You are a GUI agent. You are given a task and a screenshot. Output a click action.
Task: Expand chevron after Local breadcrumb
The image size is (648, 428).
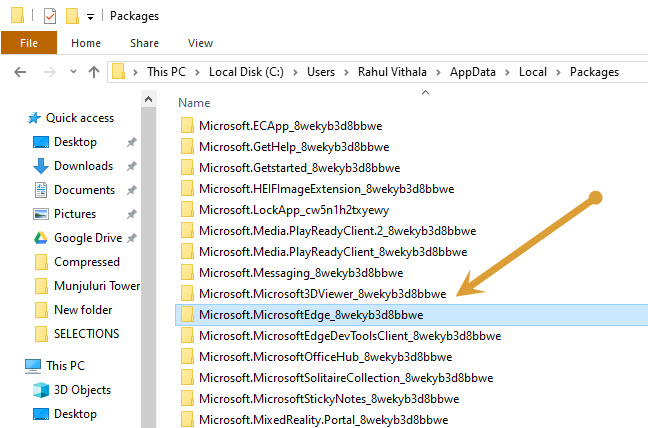point(558,72)
